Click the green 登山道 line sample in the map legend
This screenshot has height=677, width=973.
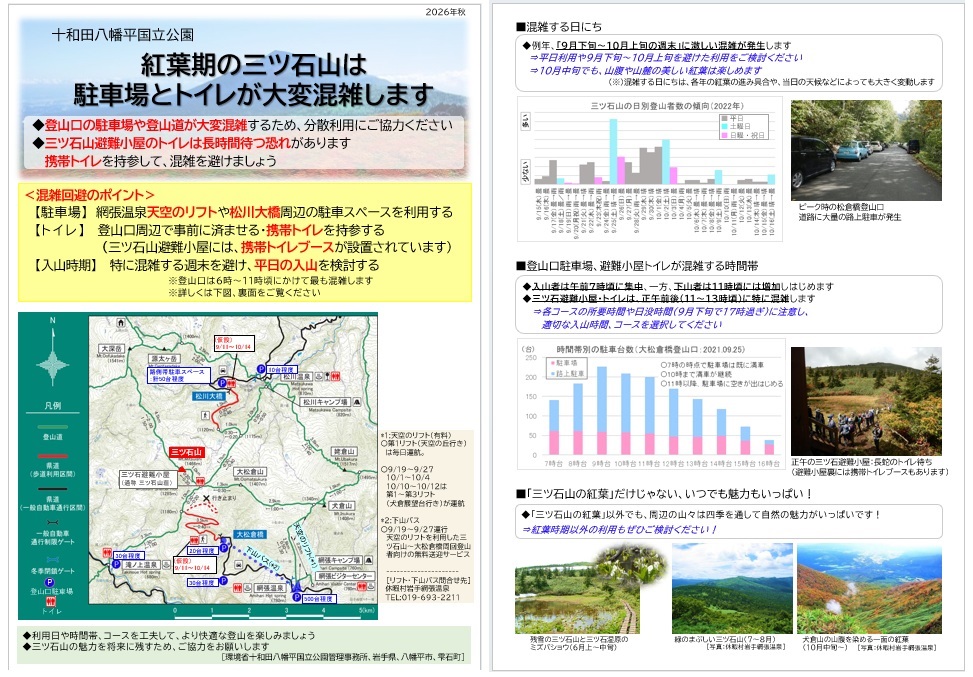click(x=53, y=427)
